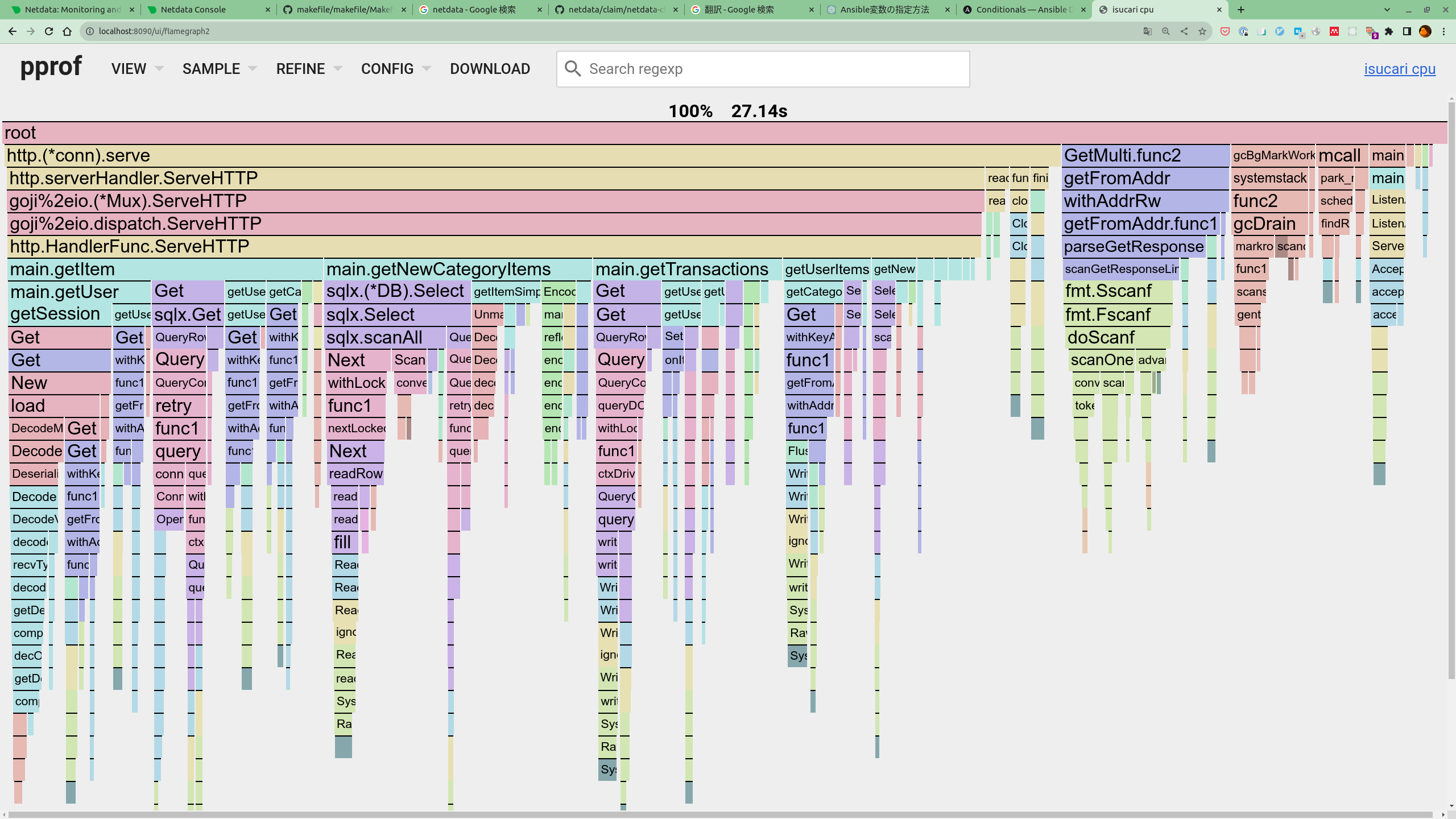The image size is (1456, 819).
Task: Switch to 'netdata - Google 検索' tab
Action: point(479,10)
